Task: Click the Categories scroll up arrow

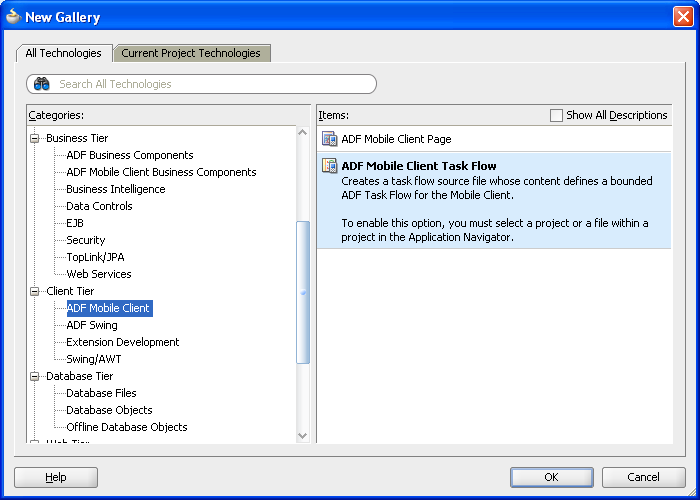Action: pyautogui.click(x=303, y=133)
